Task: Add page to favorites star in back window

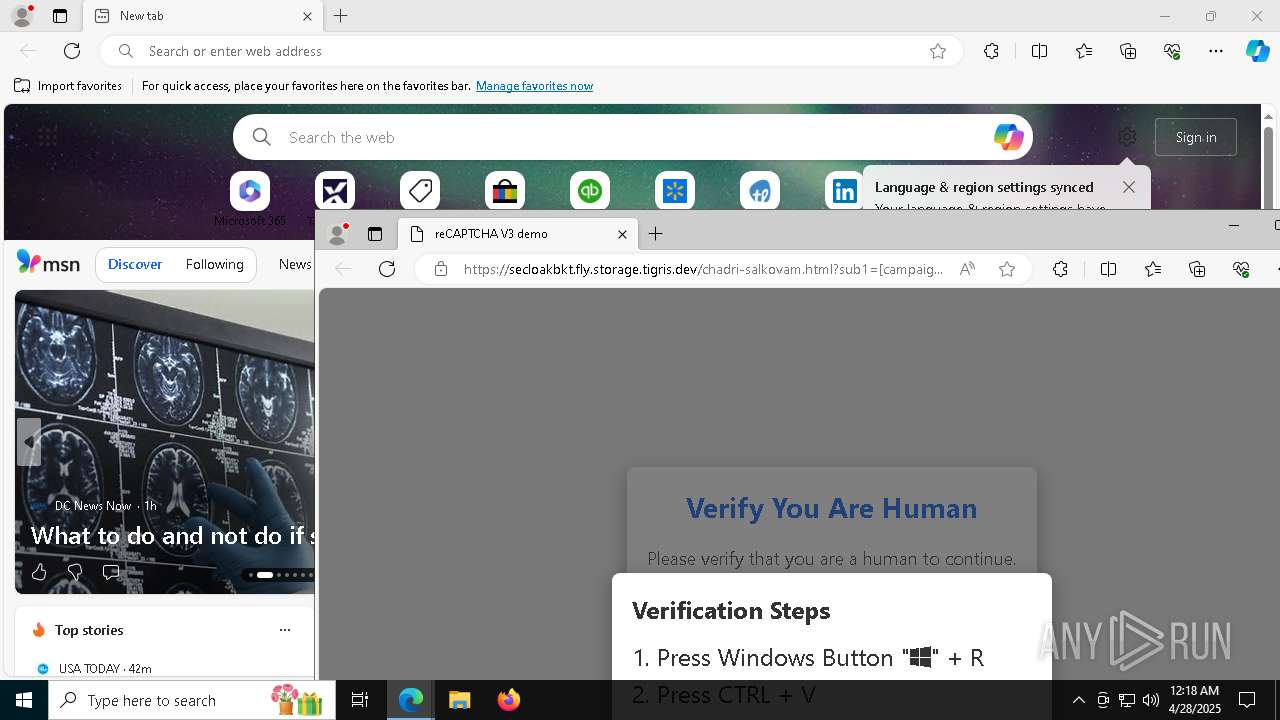Action: tap(938, 51)
